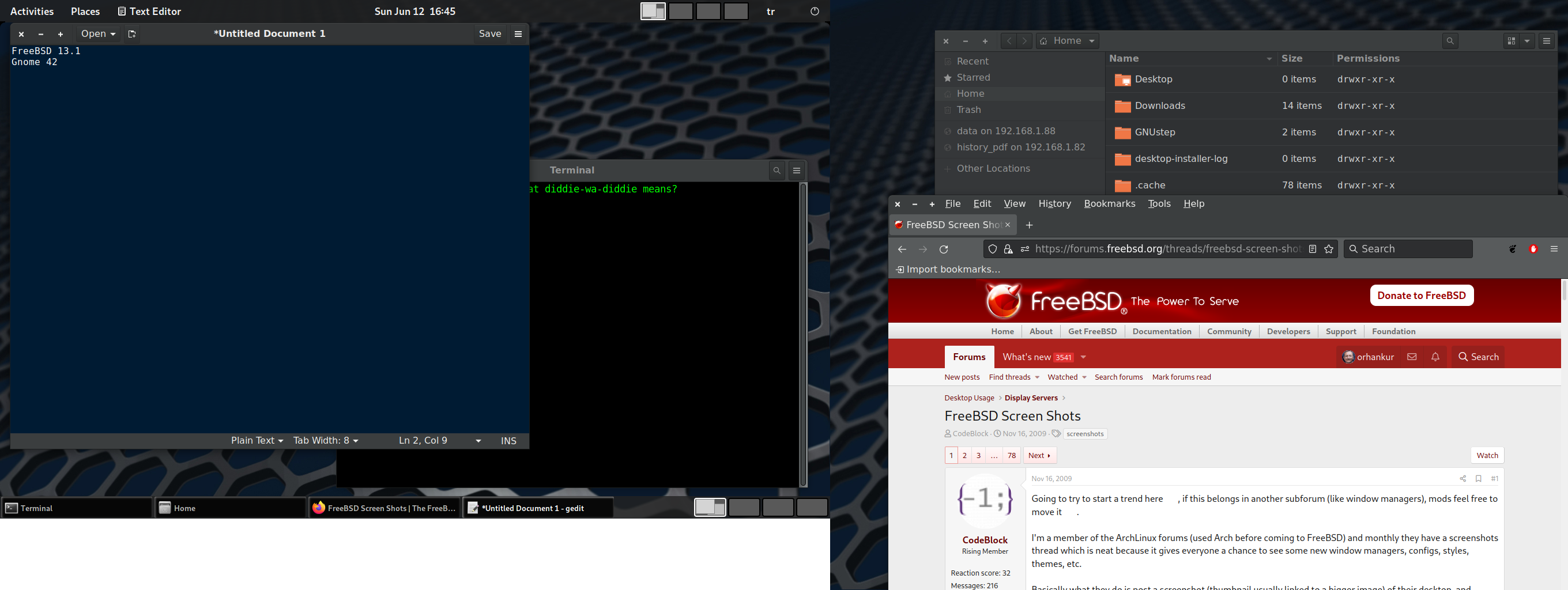Click the gedit new document icon
This screenshot has height=590, width=1568.
coord(131,34)
